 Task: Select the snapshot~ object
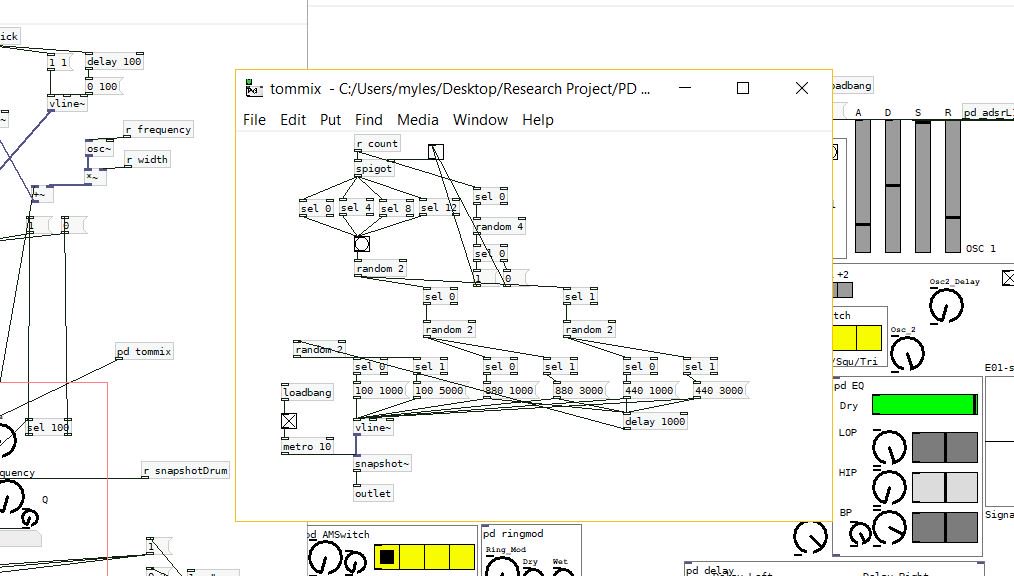click(382, 464)
